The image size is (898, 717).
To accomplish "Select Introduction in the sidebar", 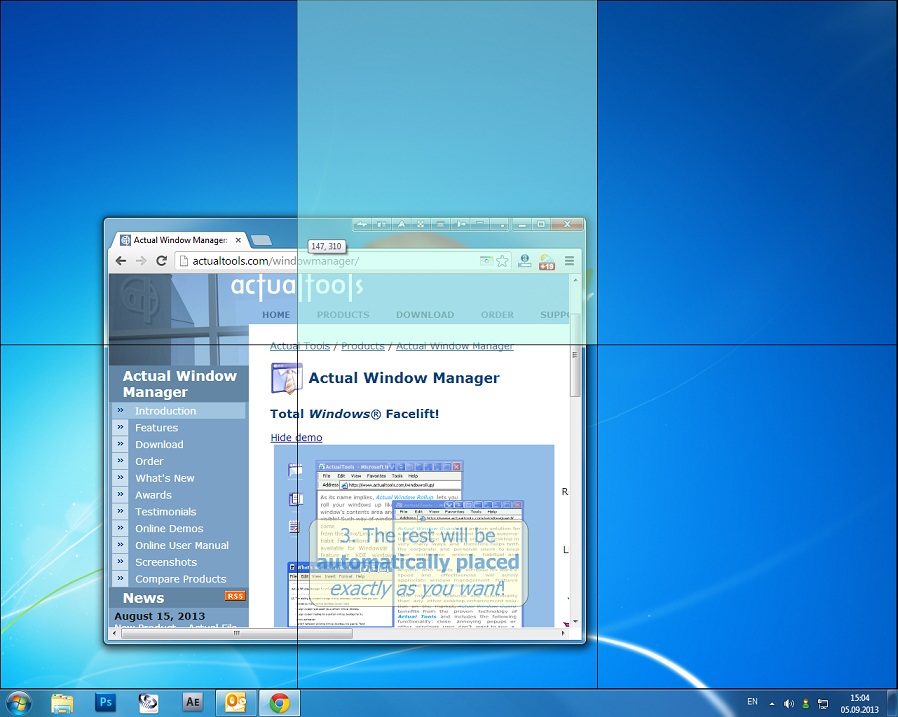I will coord(179,411).
